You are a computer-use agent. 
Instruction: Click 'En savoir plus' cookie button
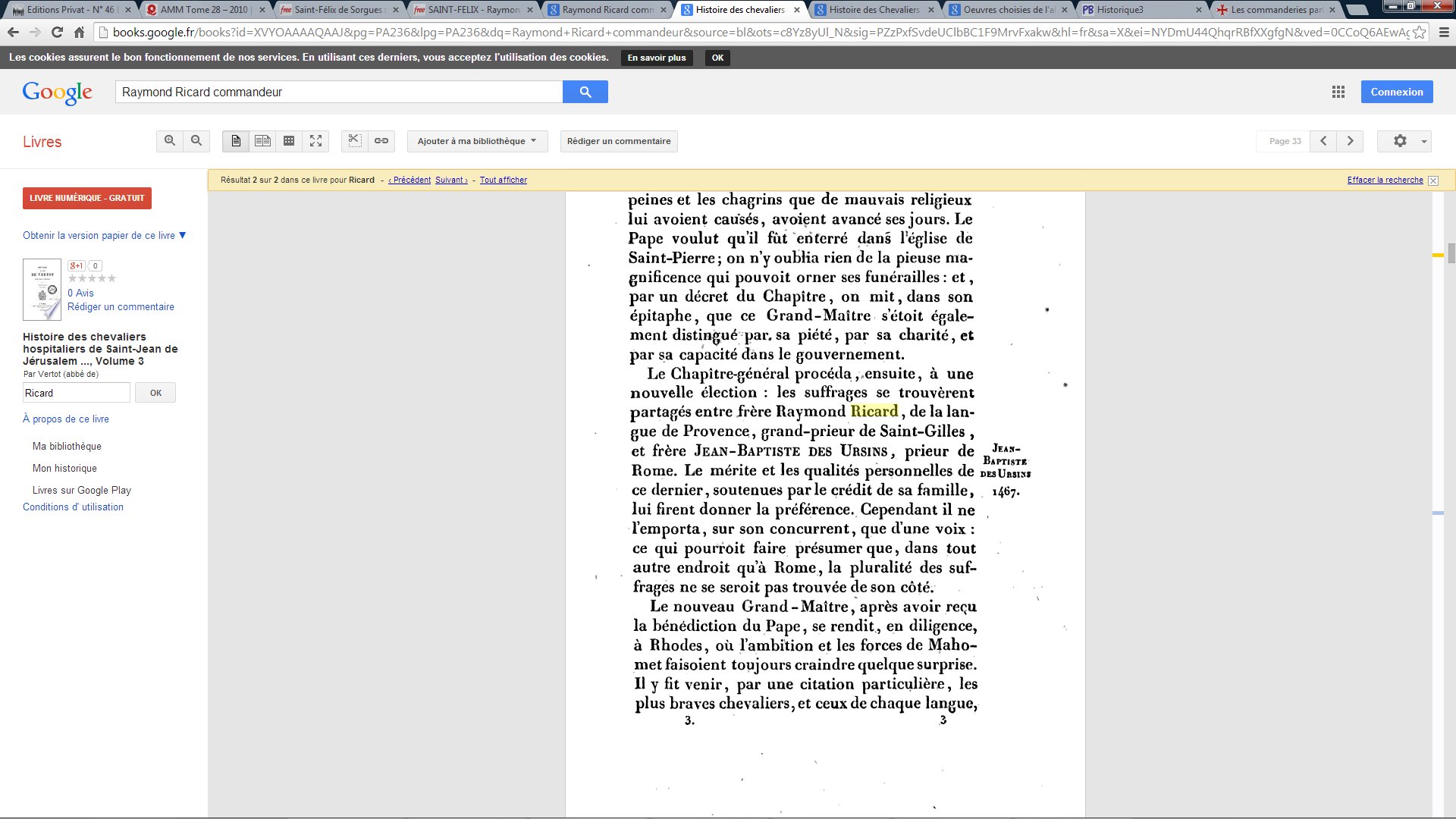click(x=657, y=58)
